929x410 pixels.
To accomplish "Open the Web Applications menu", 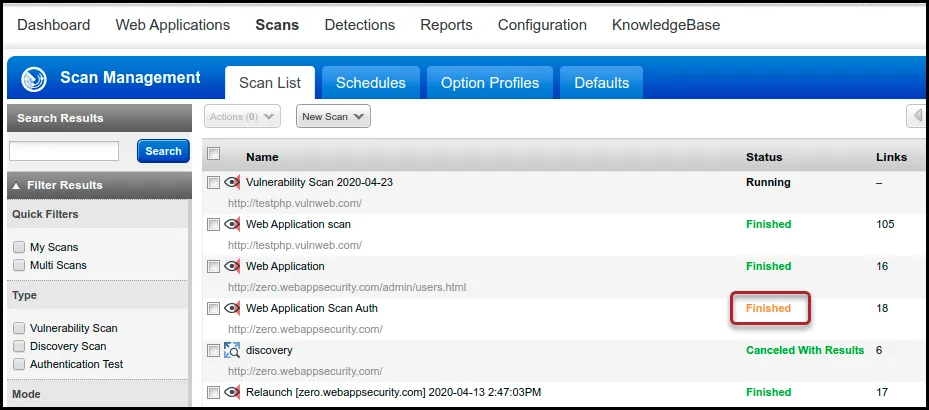I will pyautogui.click(x=172, y=25).
